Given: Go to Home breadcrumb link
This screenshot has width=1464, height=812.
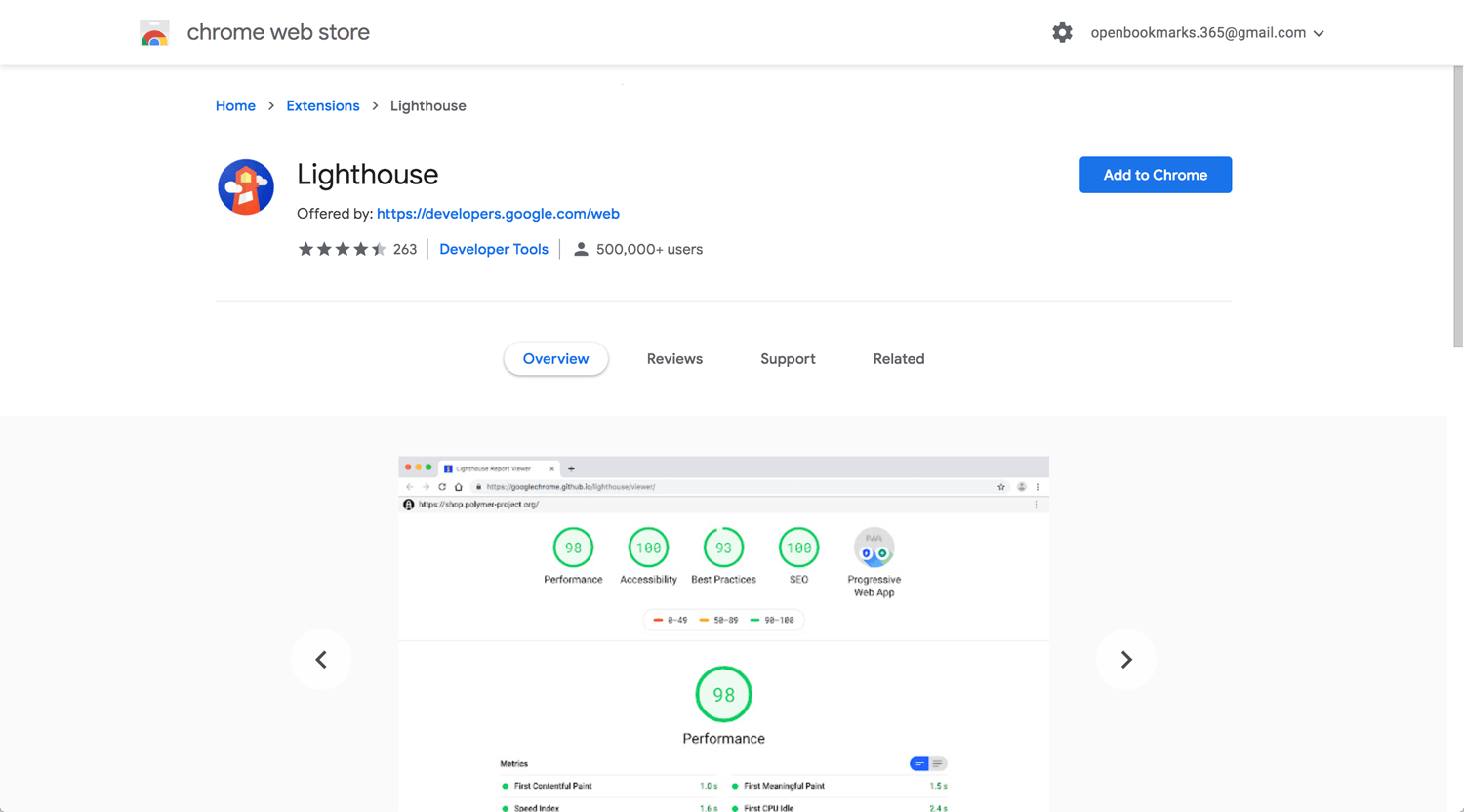Looking at the screenshot, I should click(x=235, y=105).
